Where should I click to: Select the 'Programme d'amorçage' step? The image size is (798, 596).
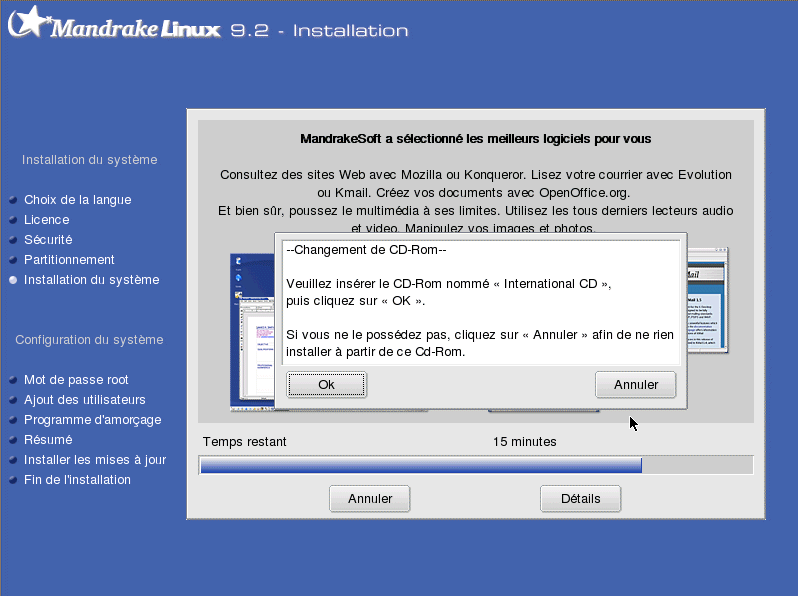pos(93,420)
